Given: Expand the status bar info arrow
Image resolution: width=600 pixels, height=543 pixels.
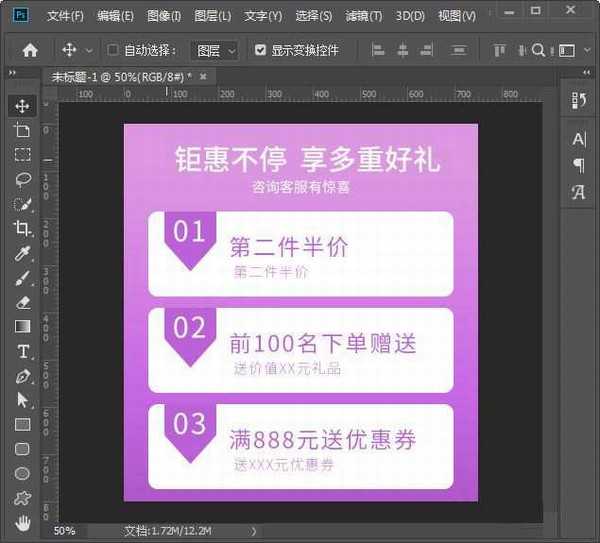Looking at the screenshot, I should (x=253, y=531).
